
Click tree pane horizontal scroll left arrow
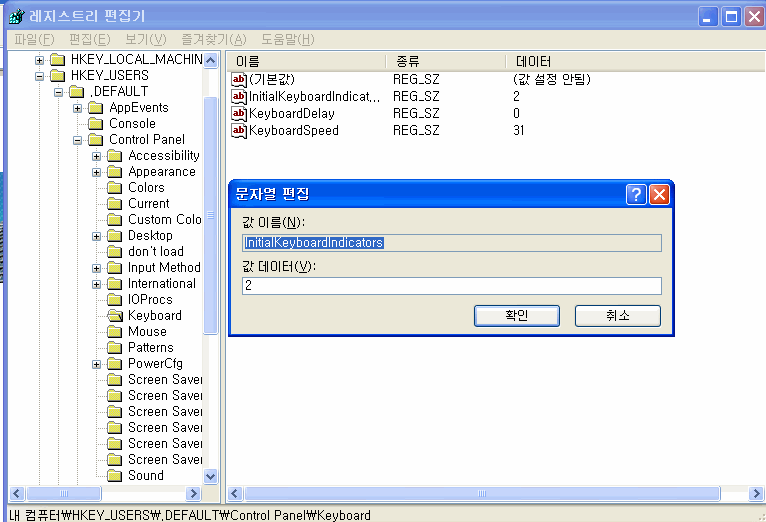17,494
